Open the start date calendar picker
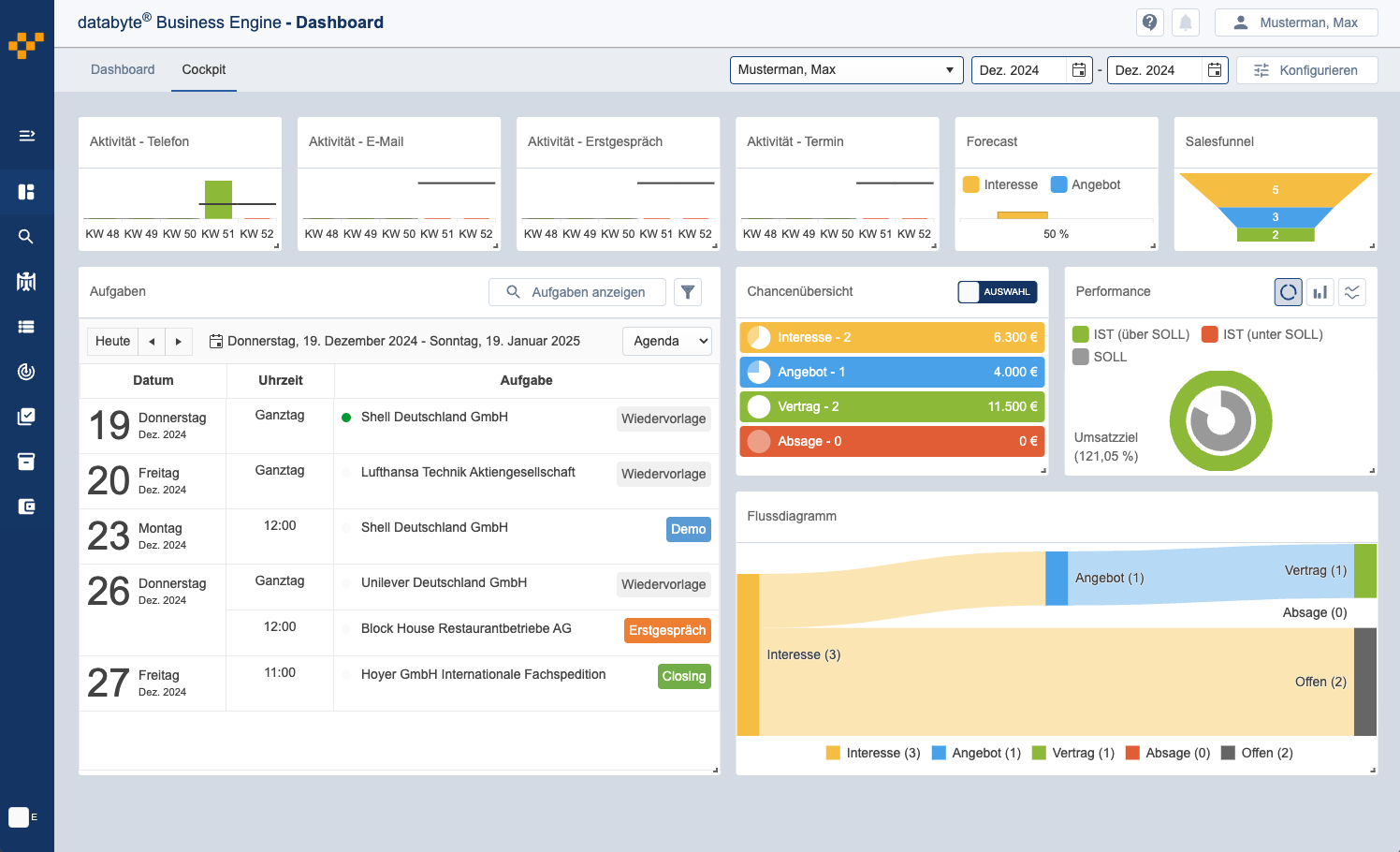This screenshot has height=852, width=1400. click(1079, 70)
